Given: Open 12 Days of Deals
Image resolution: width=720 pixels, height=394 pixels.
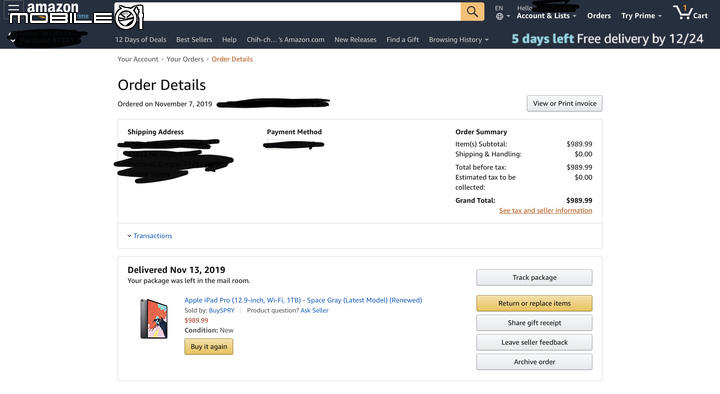Looking at the screenshot, I should pyautogui.click(x=141, y=39).
